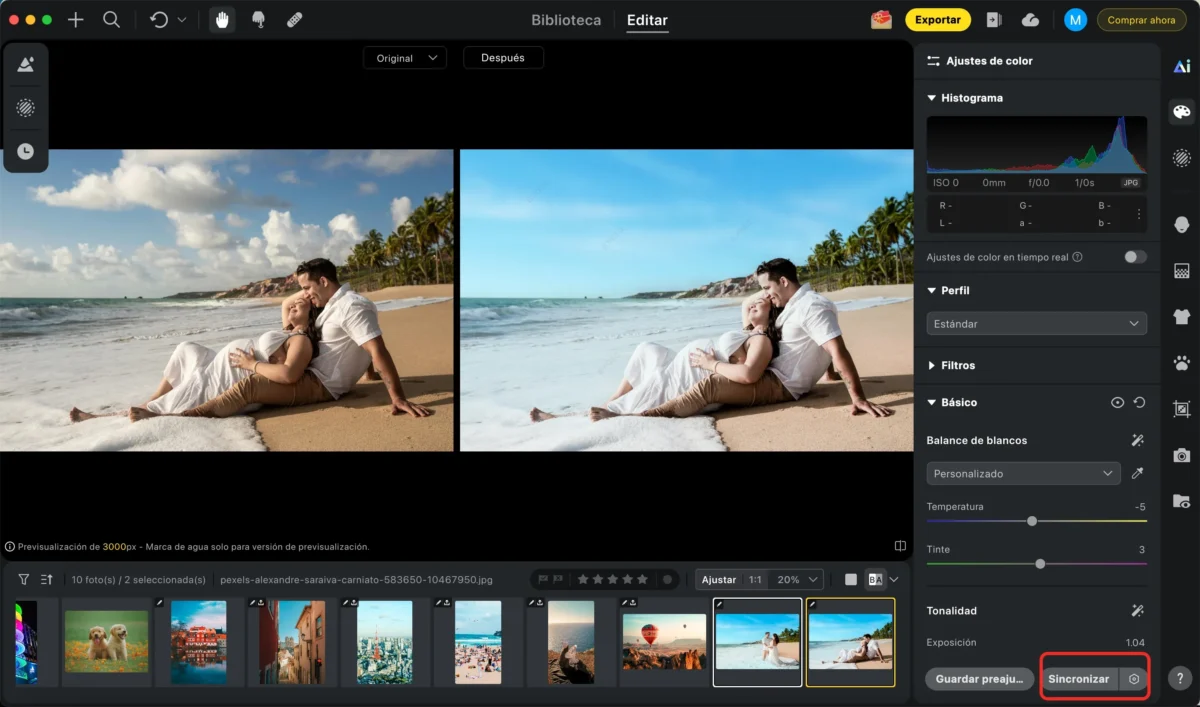Click the yellow Exportar button

937,19
